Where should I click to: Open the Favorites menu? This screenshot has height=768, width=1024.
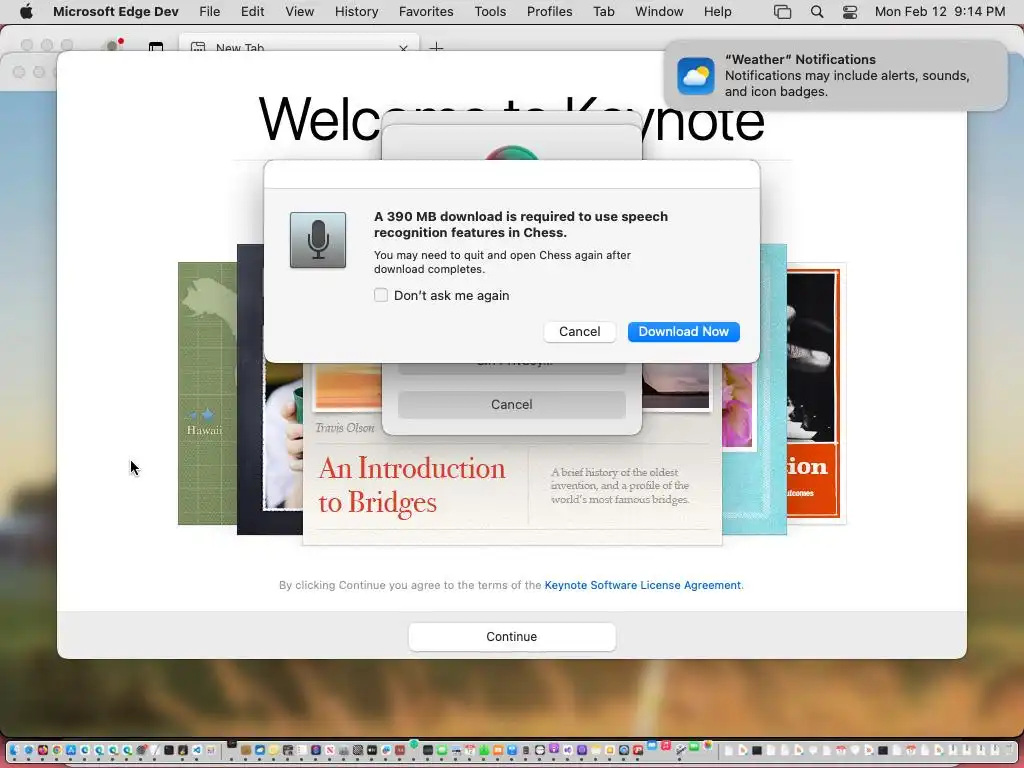click(426, 12)
